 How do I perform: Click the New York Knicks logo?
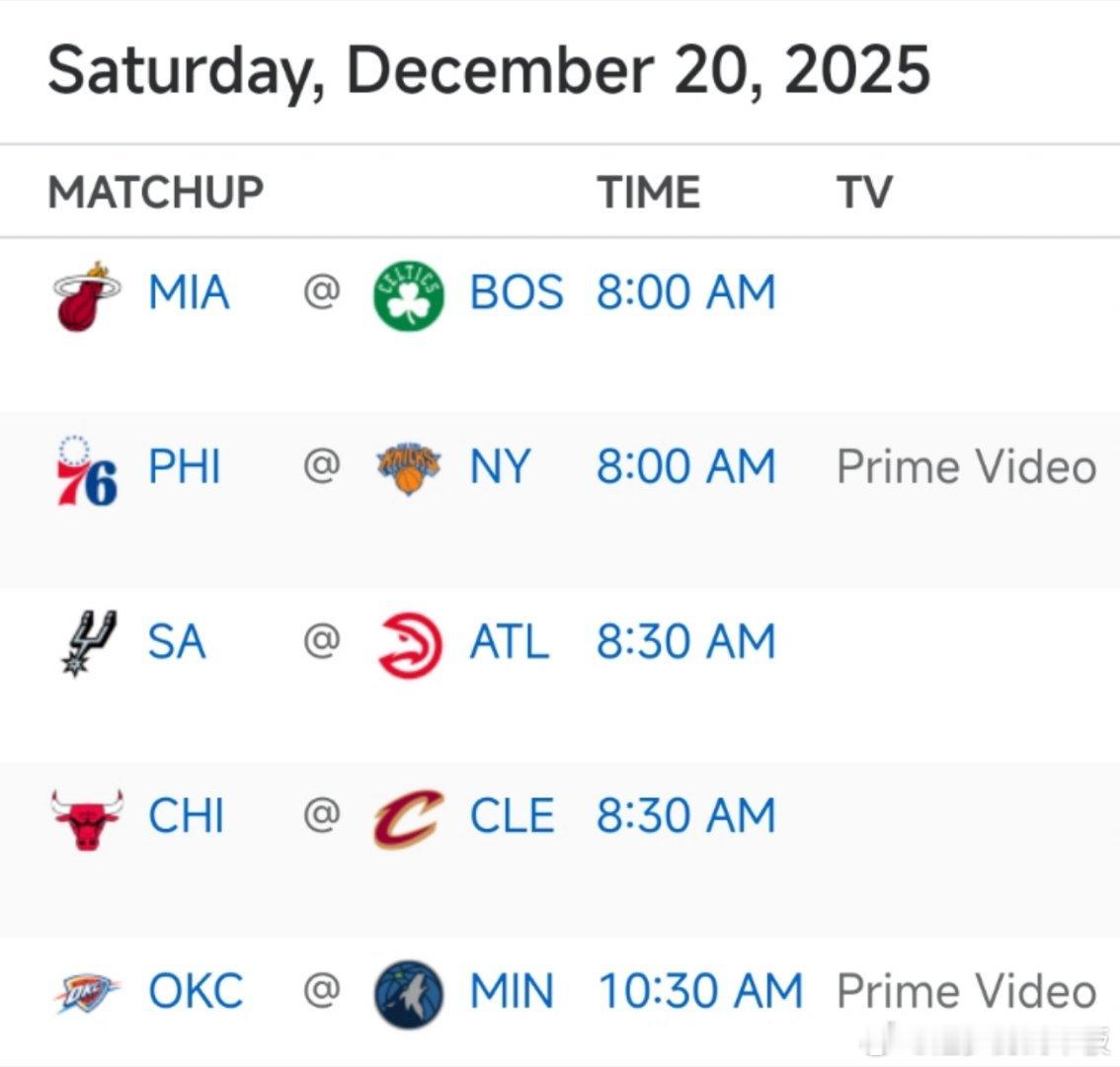(x=409, y=469)
